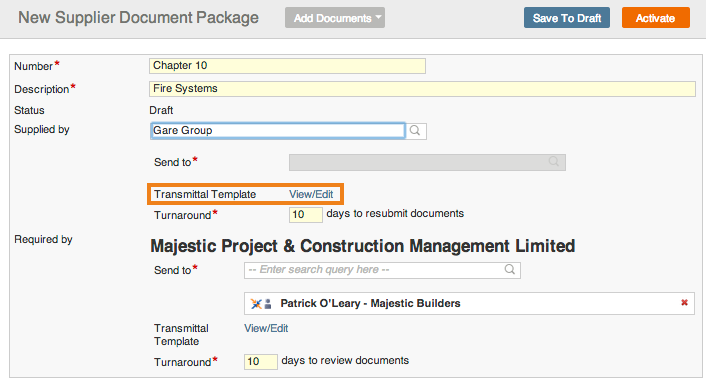Open View/Edit link under Required by section

point(266,328)
